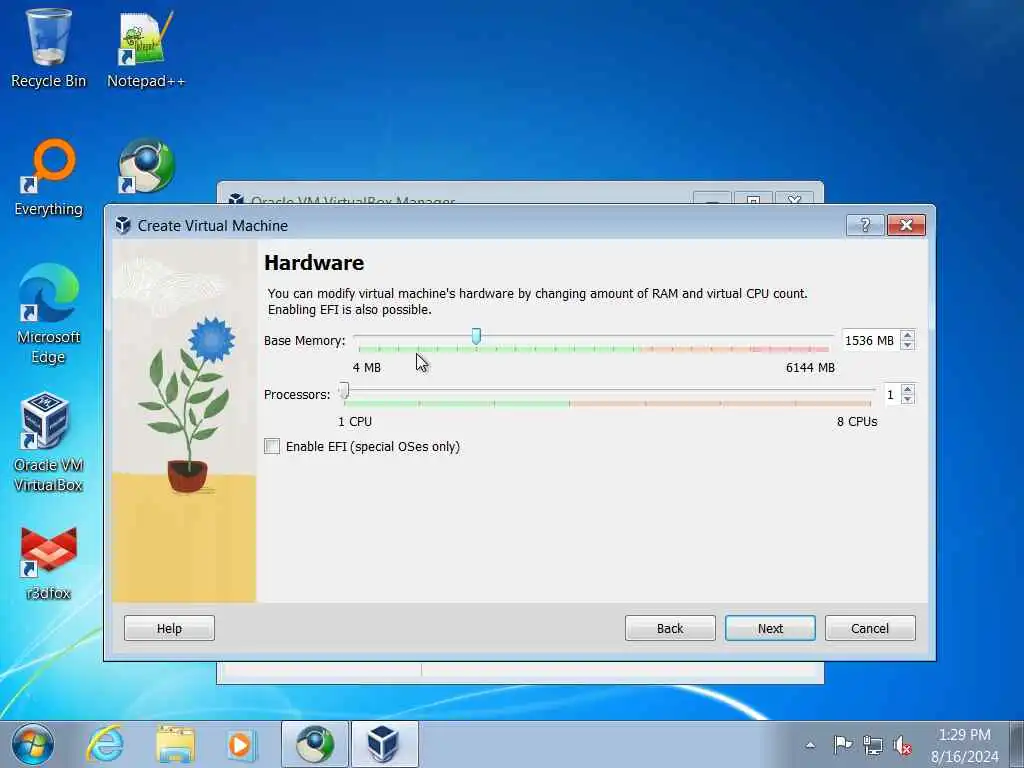Click the Base Memory value field
Screen dimensions: 1024x768
pos(870,340)
